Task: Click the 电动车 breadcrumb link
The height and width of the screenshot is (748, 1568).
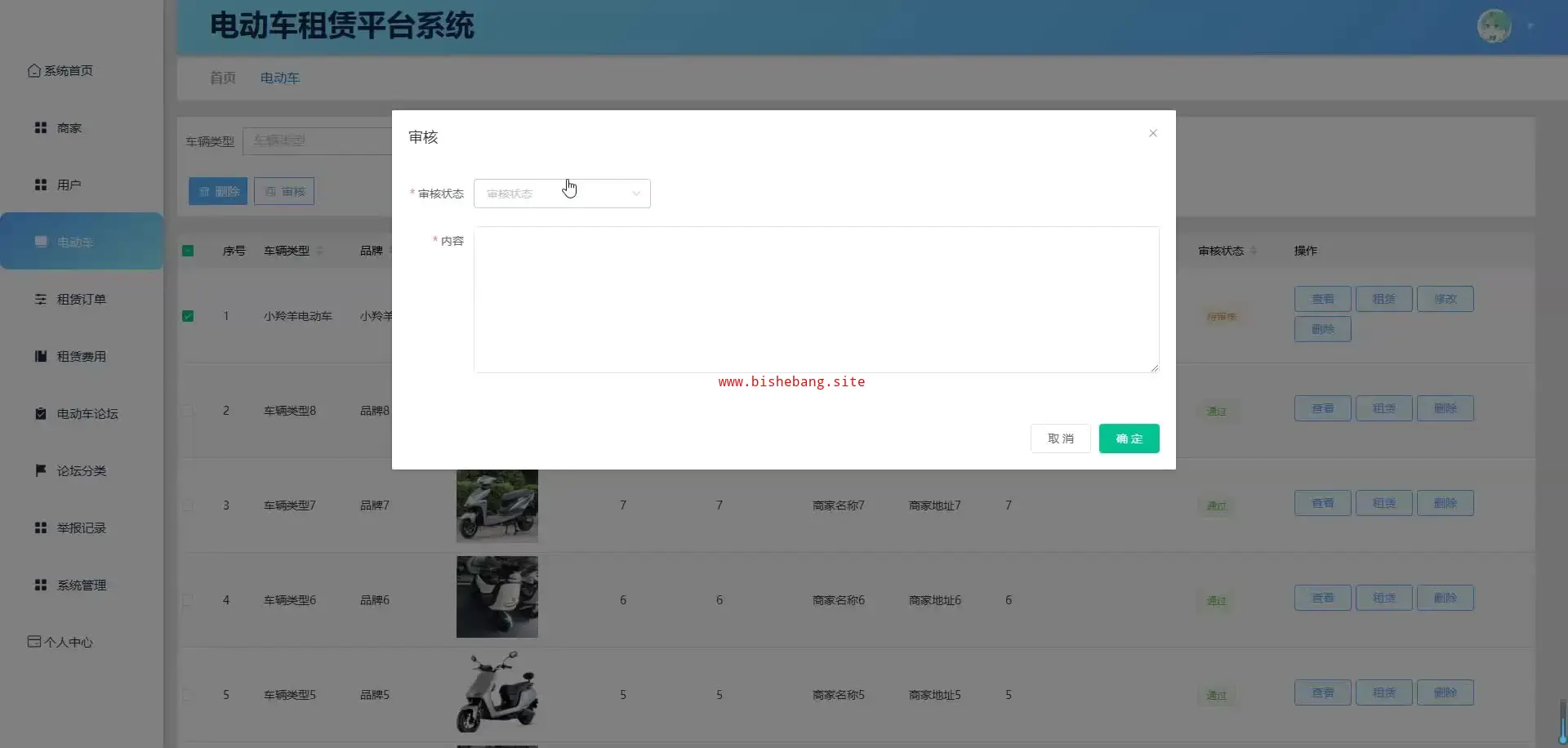Action: [x=280, y=78]
